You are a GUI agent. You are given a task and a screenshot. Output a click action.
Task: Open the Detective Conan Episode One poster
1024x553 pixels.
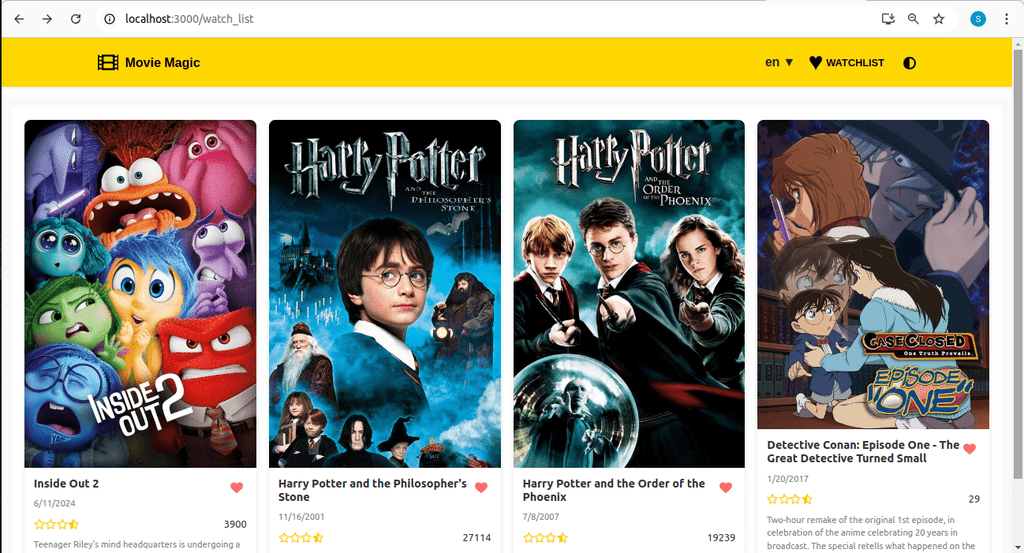pyautogui.click(x=873, y=274)
